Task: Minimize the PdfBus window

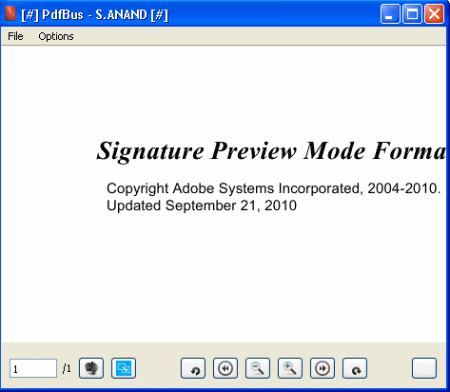Action: pyautogui.click(x=390, y=14)
